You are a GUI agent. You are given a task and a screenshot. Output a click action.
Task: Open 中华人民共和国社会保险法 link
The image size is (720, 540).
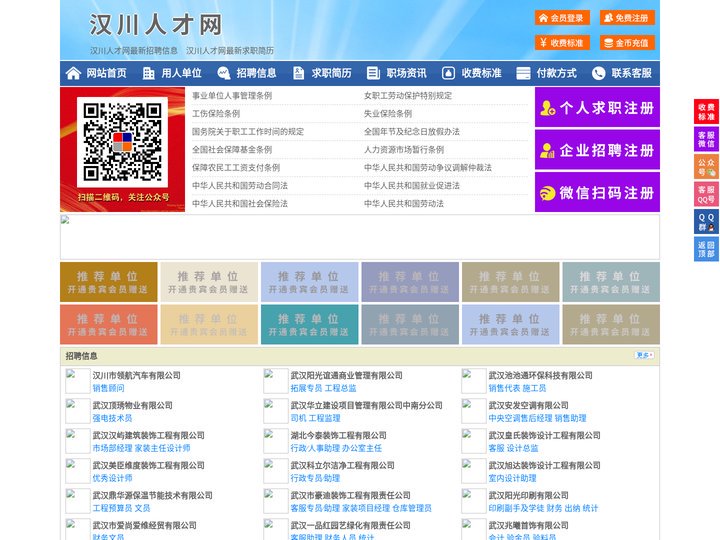(x=240, y=203)
